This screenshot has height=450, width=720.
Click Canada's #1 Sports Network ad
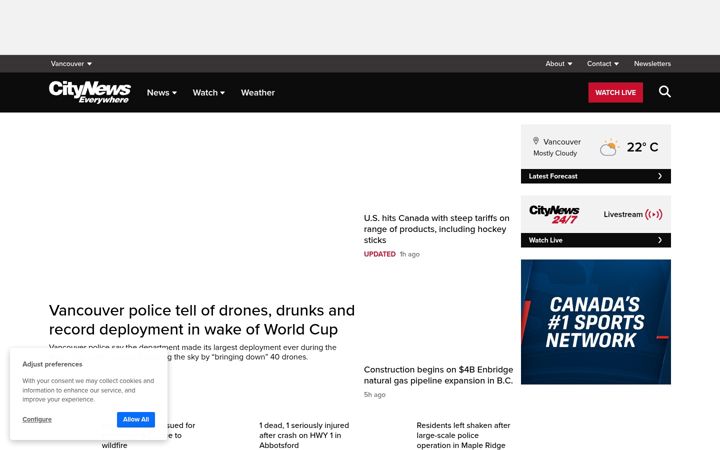point(596,322)
